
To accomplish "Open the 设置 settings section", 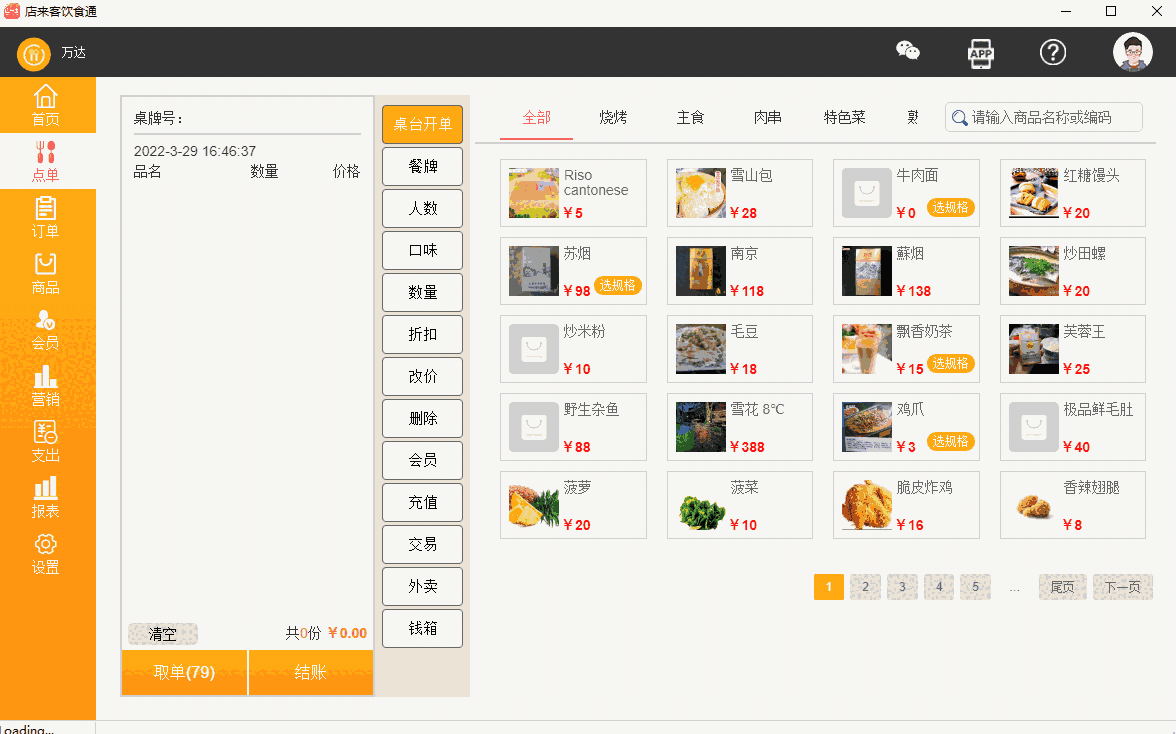I will 47,552.
